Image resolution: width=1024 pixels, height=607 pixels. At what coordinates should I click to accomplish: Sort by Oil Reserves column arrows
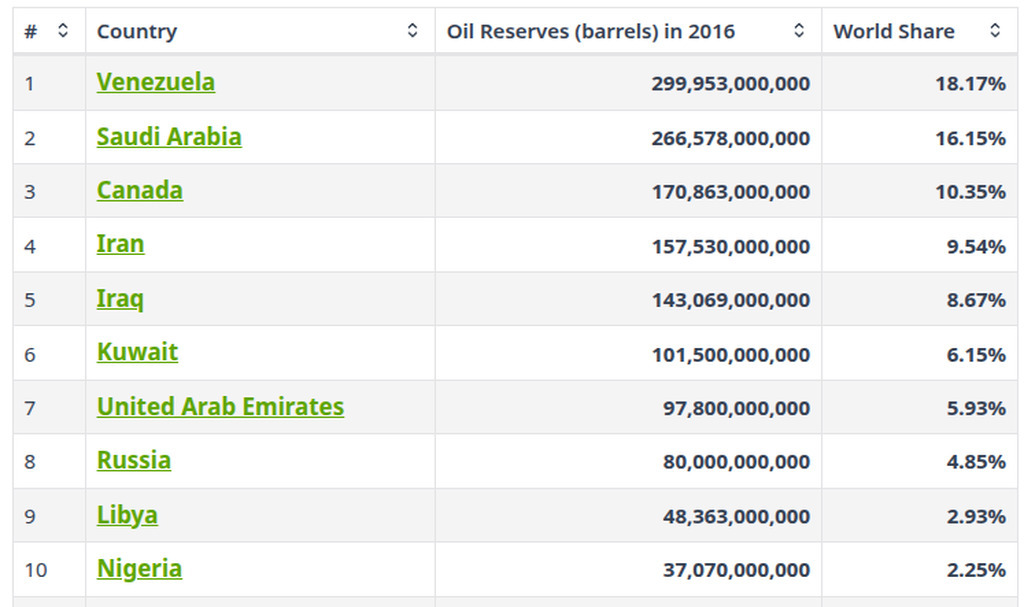pyautogui.click(x=798, y=31)
